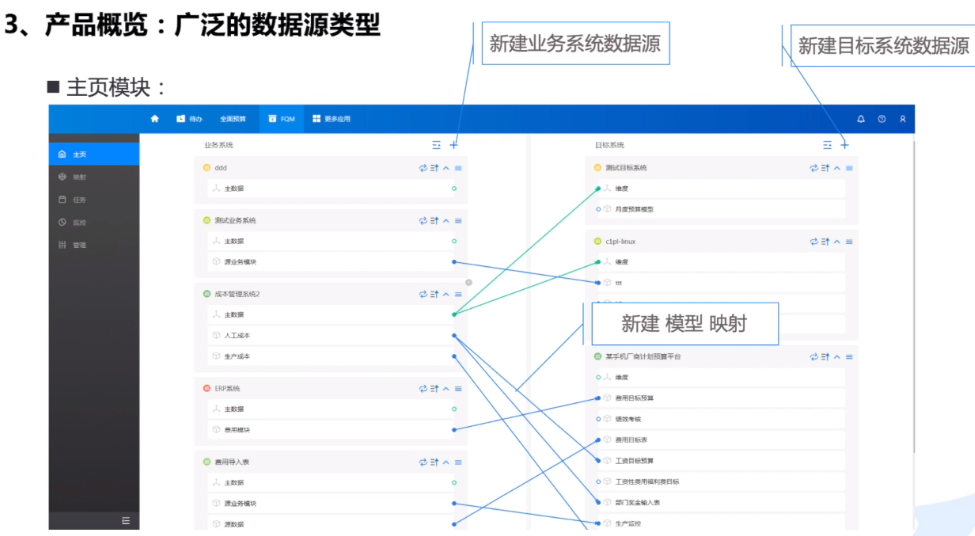Refresh the ERP系统 card
Image resolution: width=975 pixels, height=536 pixels.
[x=423, y=389]
